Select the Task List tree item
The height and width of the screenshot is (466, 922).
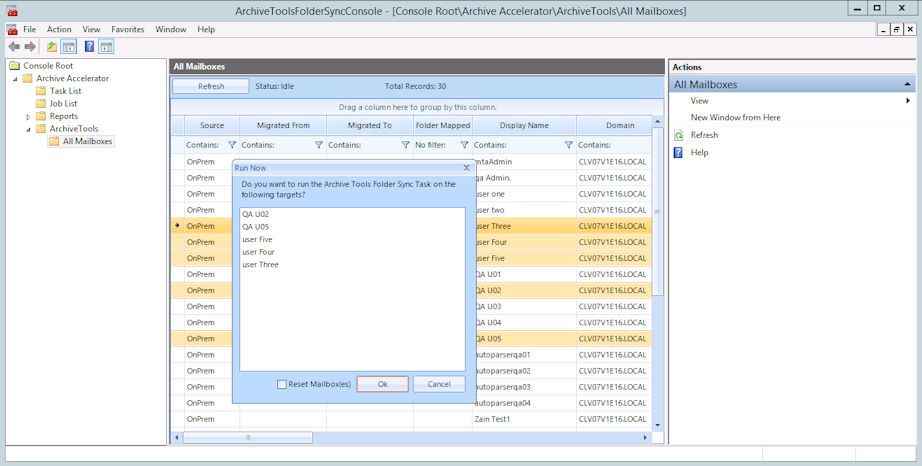65,90
